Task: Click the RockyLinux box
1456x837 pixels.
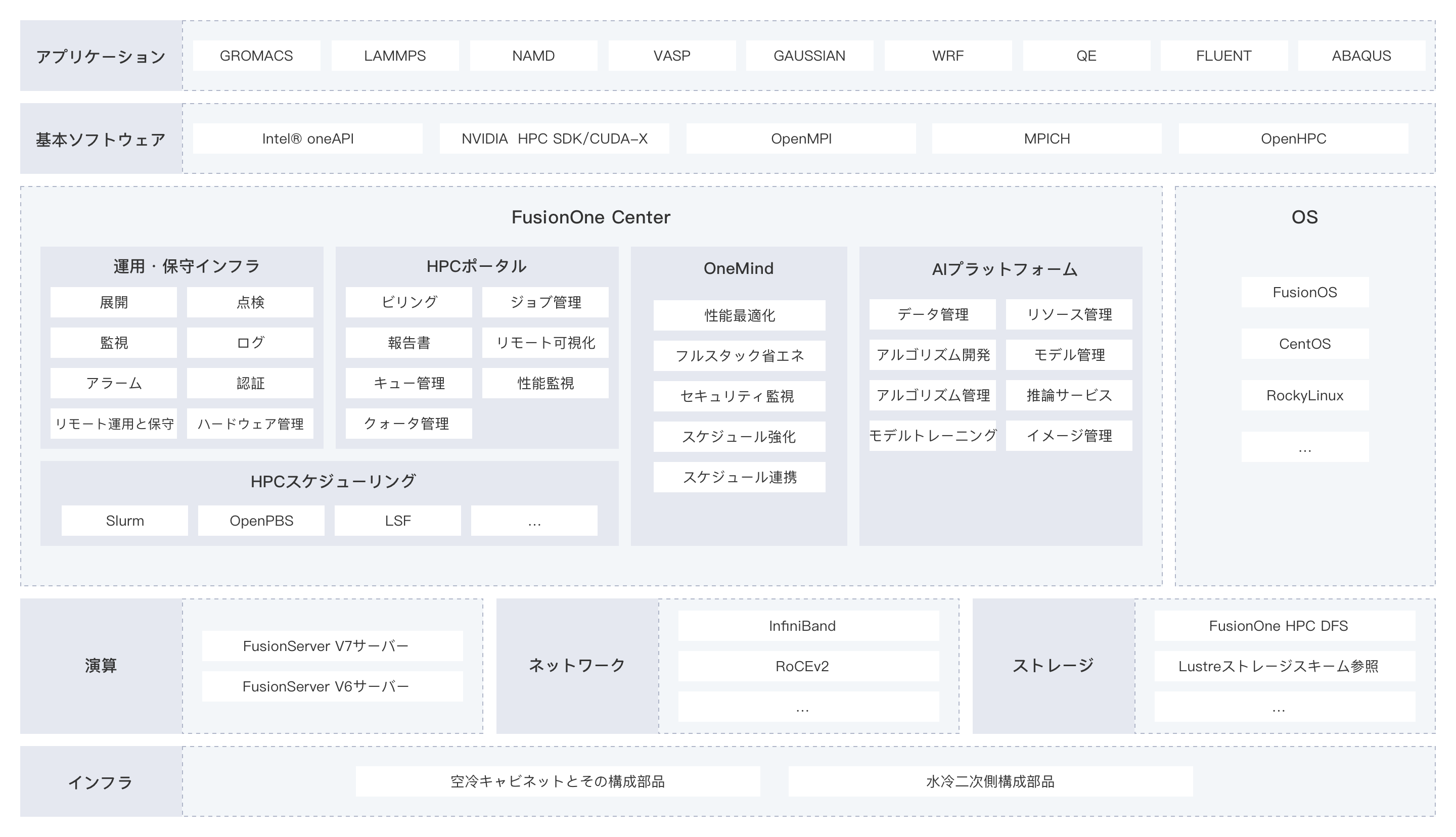Action: coord(1305,396)
